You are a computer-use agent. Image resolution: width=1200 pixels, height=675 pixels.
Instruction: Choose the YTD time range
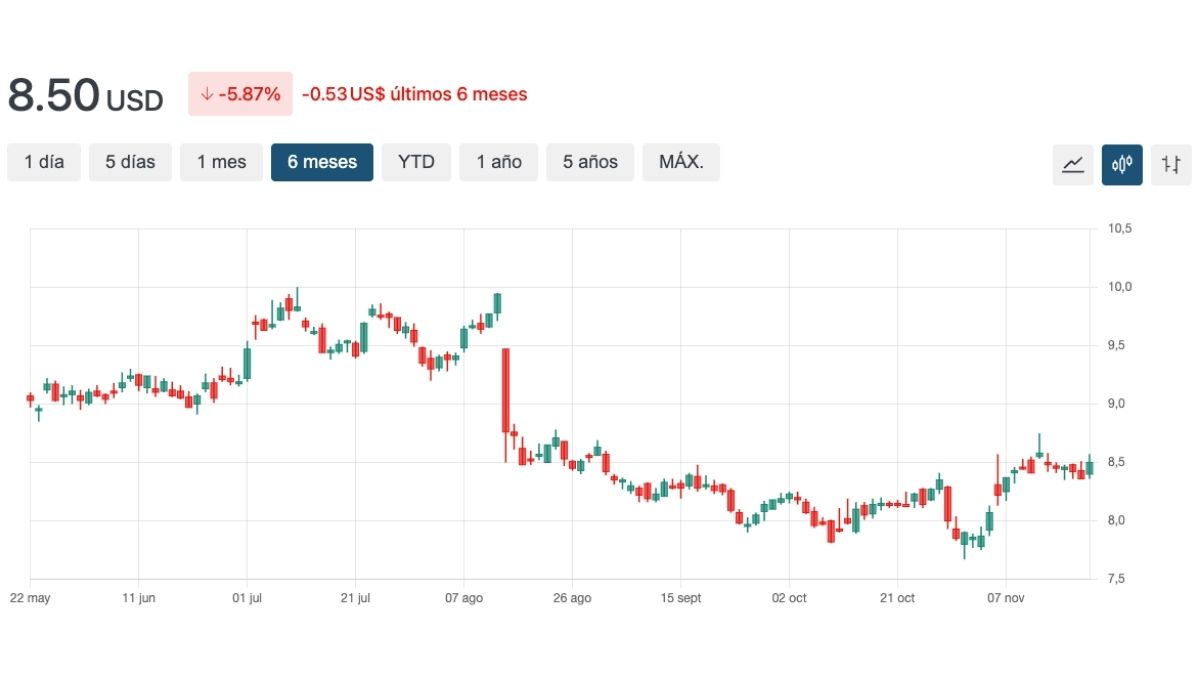[x=416, y=162]
